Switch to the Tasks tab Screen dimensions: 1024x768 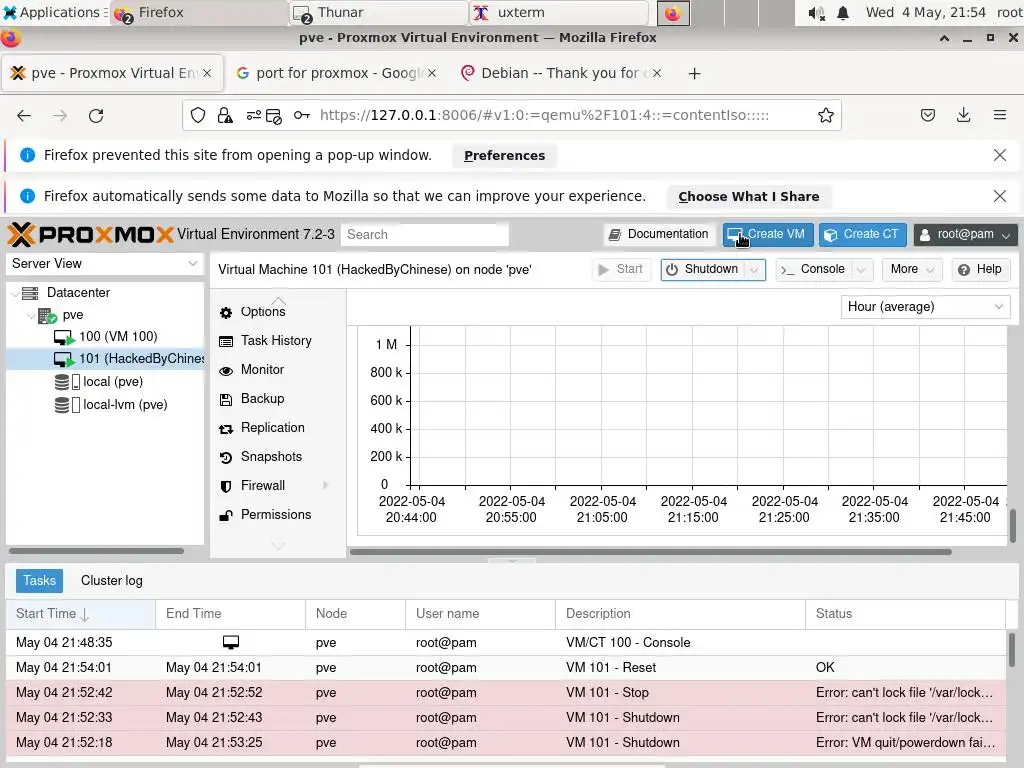(39, 581)
